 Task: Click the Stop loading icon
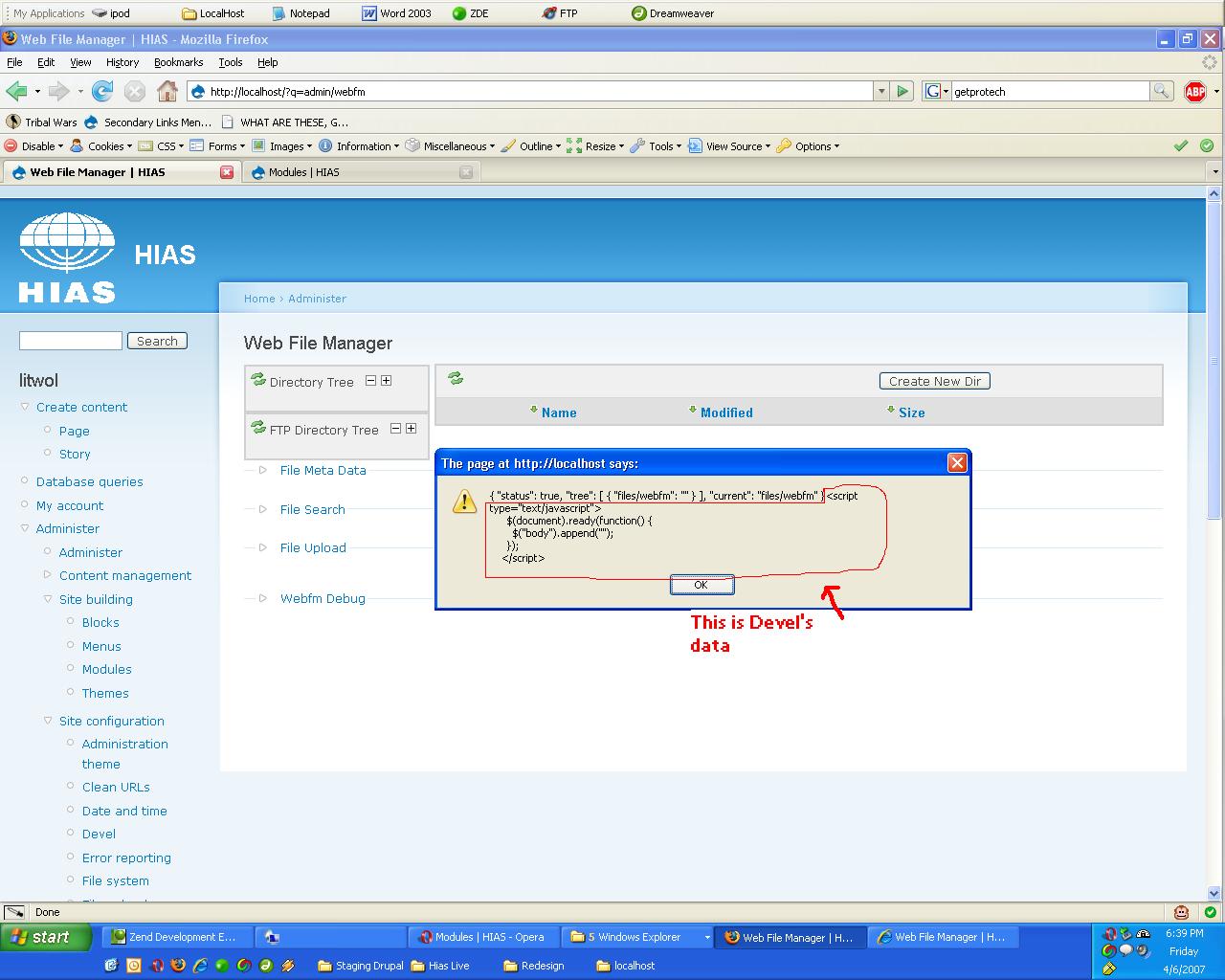135,92
